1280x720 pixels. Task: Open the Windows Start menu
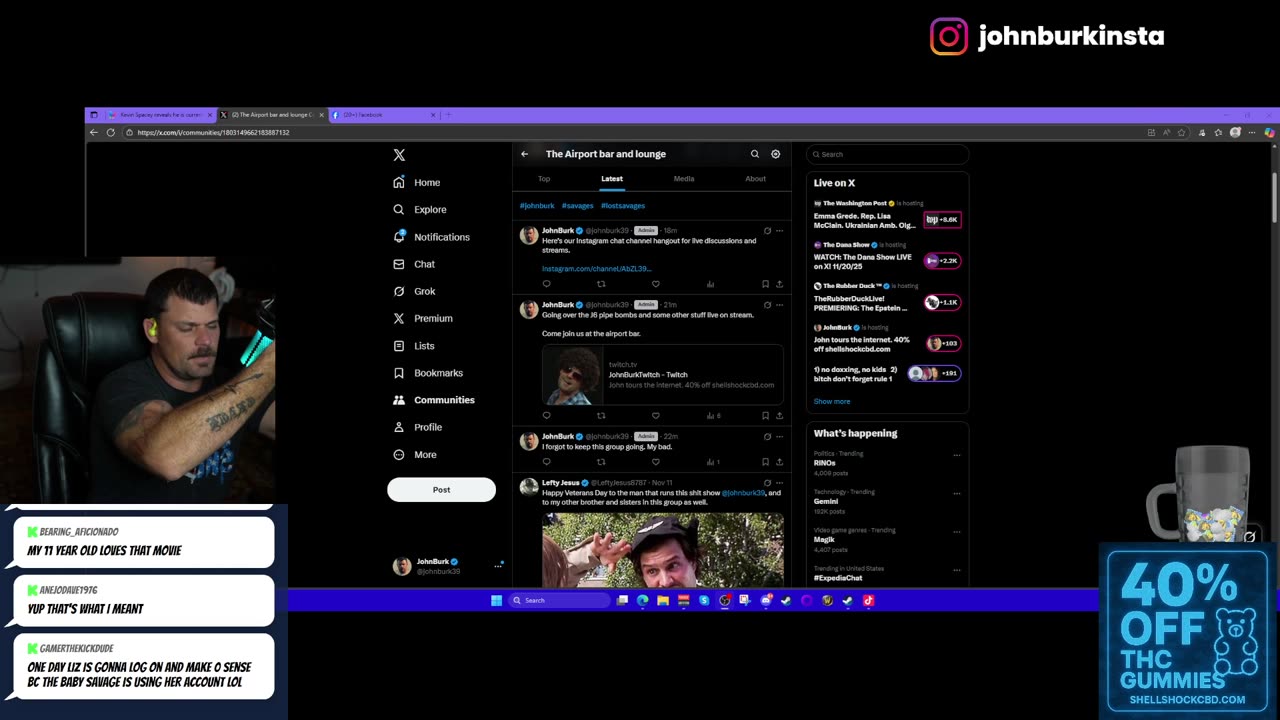coord(496,600)
